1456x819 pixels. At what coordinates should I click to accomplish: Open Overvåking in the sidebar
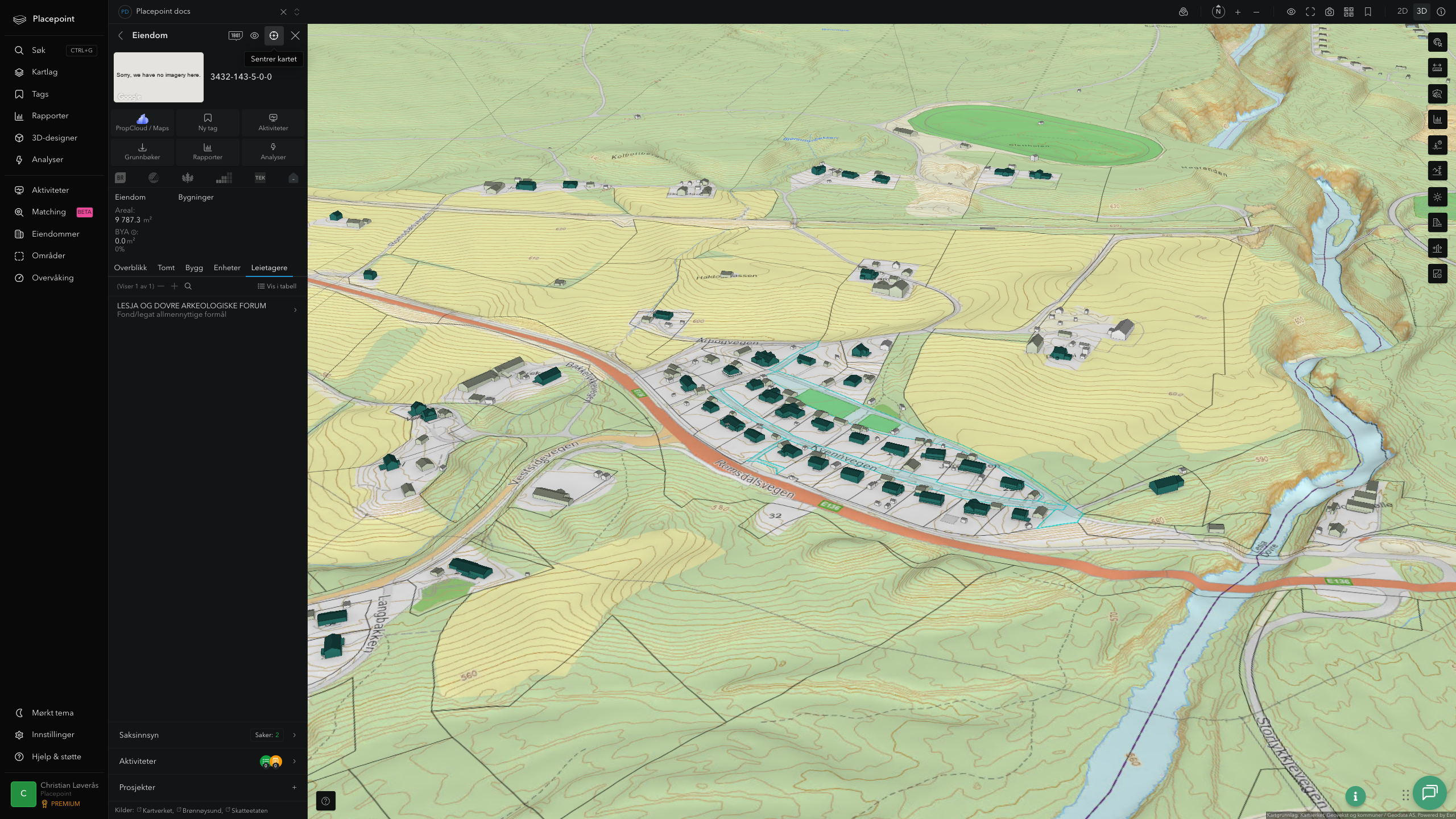[x=55, y=278]
